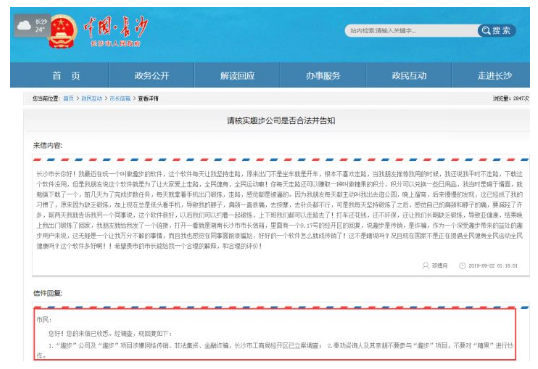The height and width of the screenshot is (369, 538).
Task: Click the letter title 请核实趣步公司是否合法并告知
Action: pos(281,120)
